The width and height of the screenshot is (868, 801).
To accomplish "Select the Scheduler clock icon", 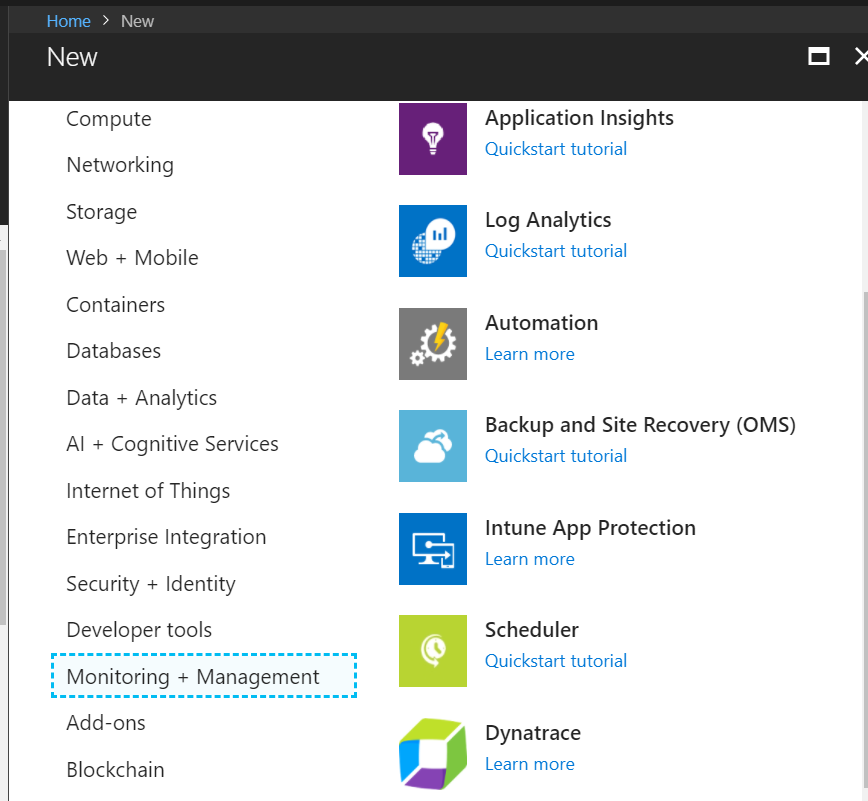I will coord(432,651).
